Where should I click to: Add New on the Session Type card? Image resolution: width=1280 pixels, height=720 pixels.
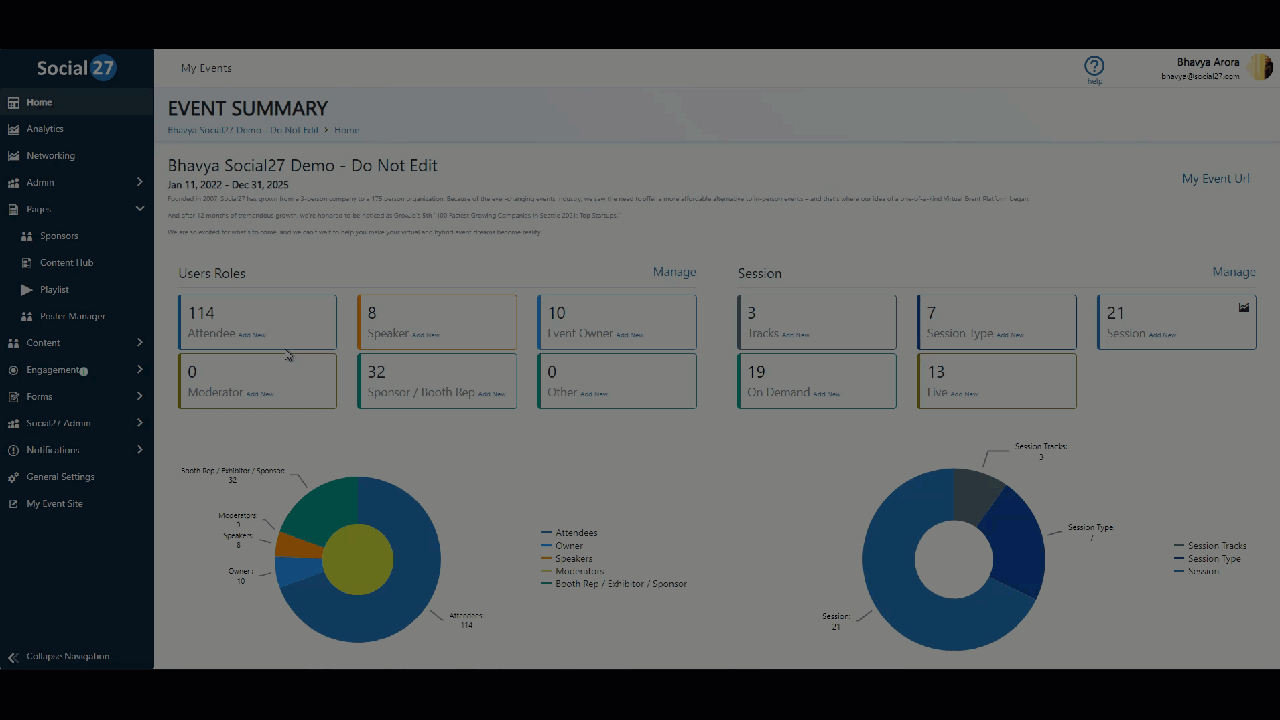pos(1010,335)
